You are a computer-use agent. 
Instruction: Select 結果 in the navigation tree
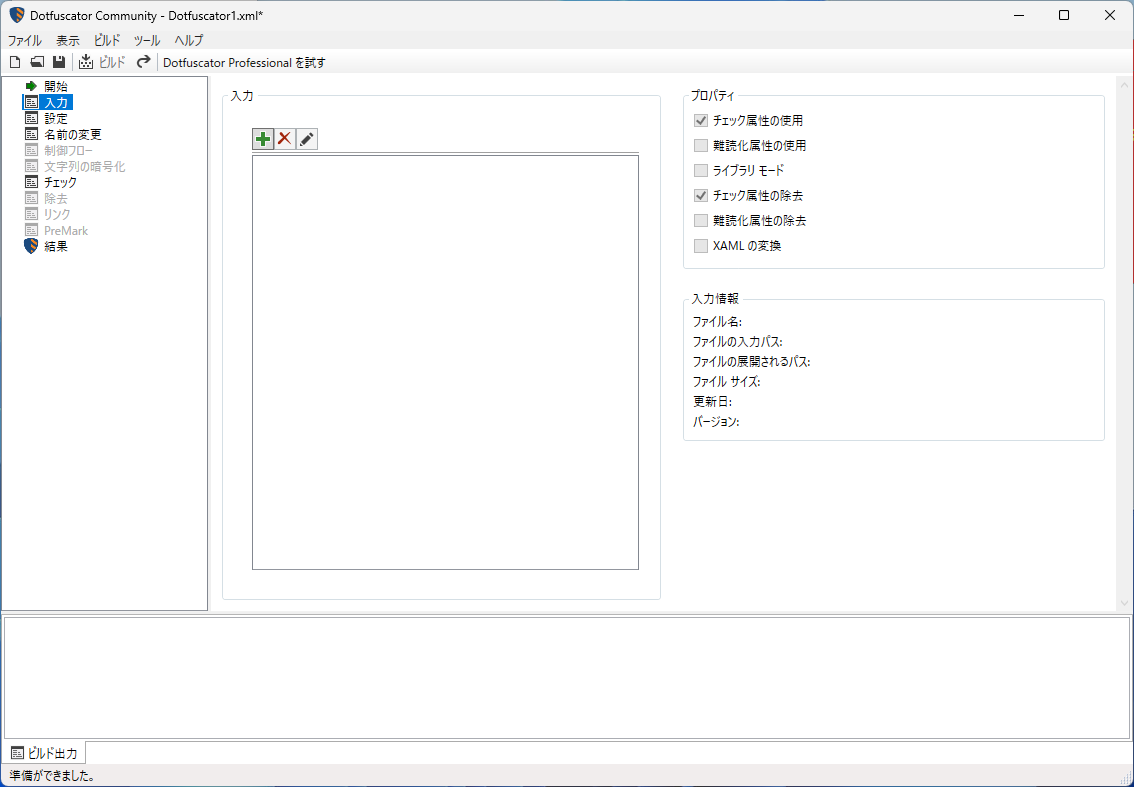pyautogui.click(x=56, y=247)
